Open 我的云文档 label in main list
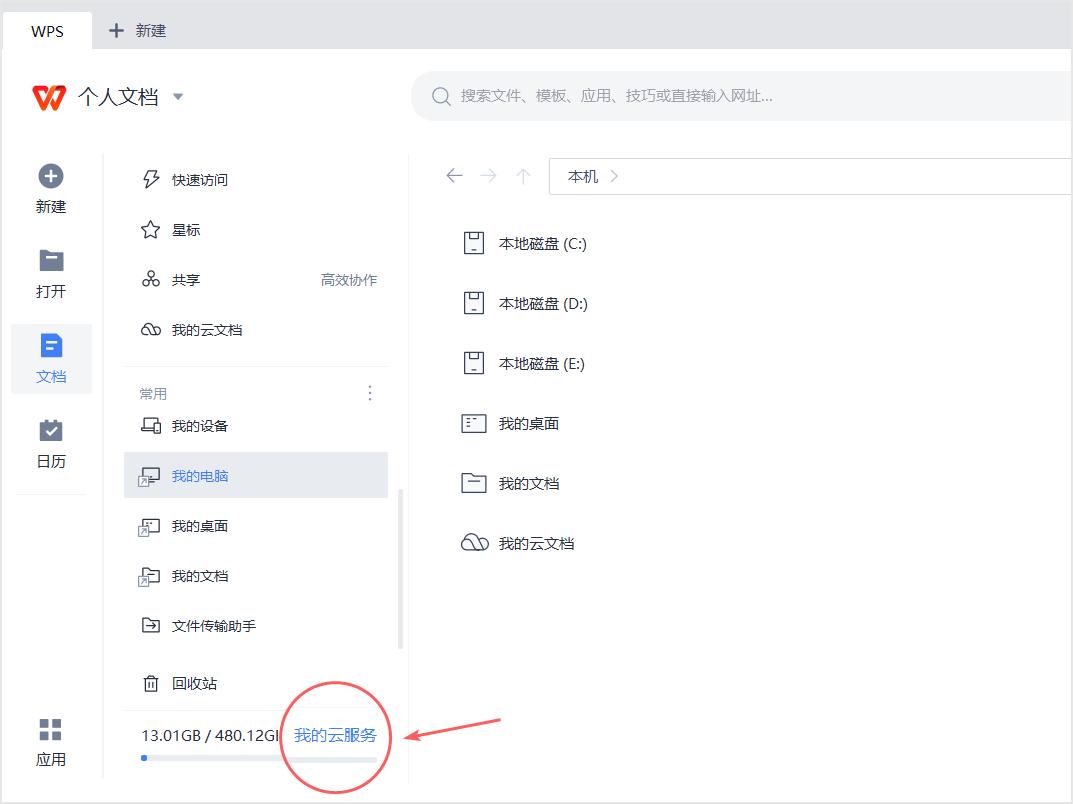 coord(536,544)
